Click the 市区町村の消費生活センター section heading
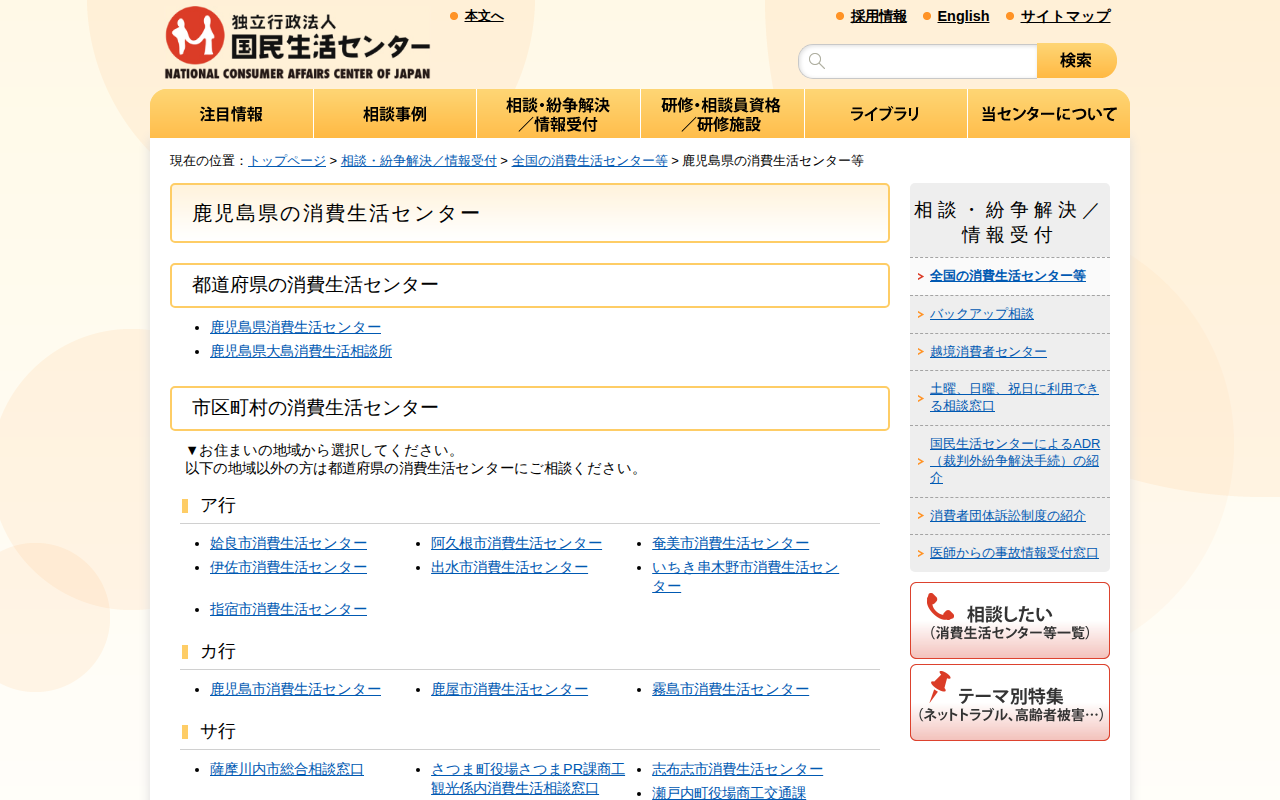1280x800 pixels. pos(530,408)
